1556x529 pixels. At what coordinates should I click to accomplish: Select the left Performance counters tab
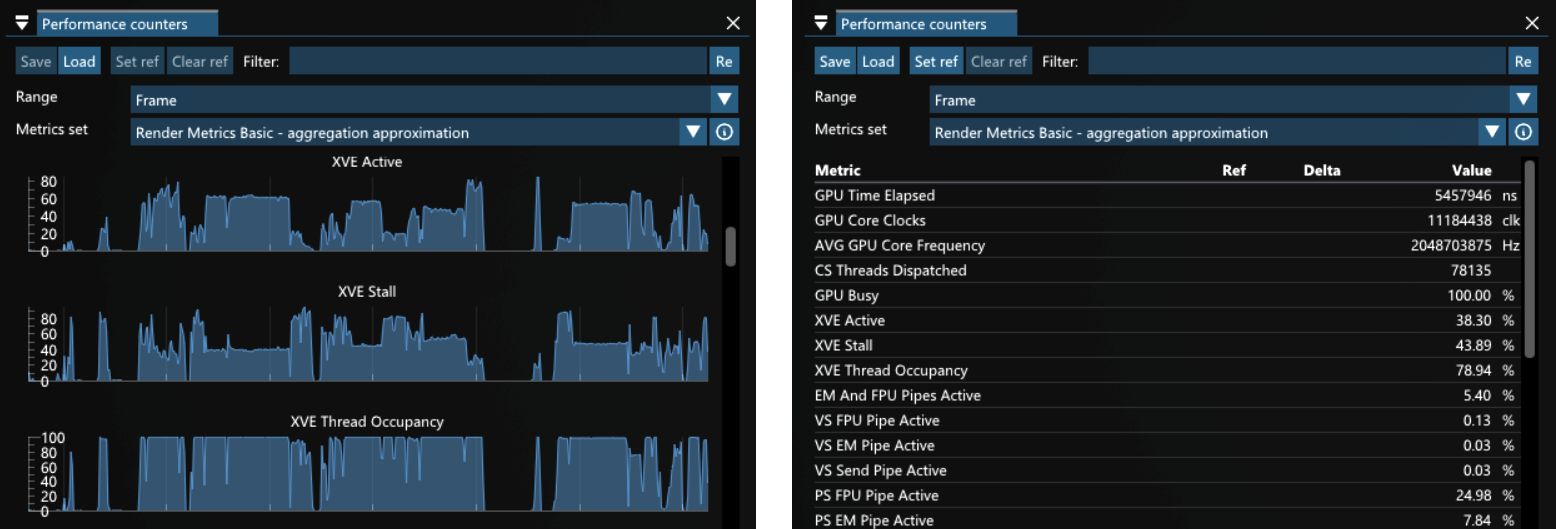(113, 23)
